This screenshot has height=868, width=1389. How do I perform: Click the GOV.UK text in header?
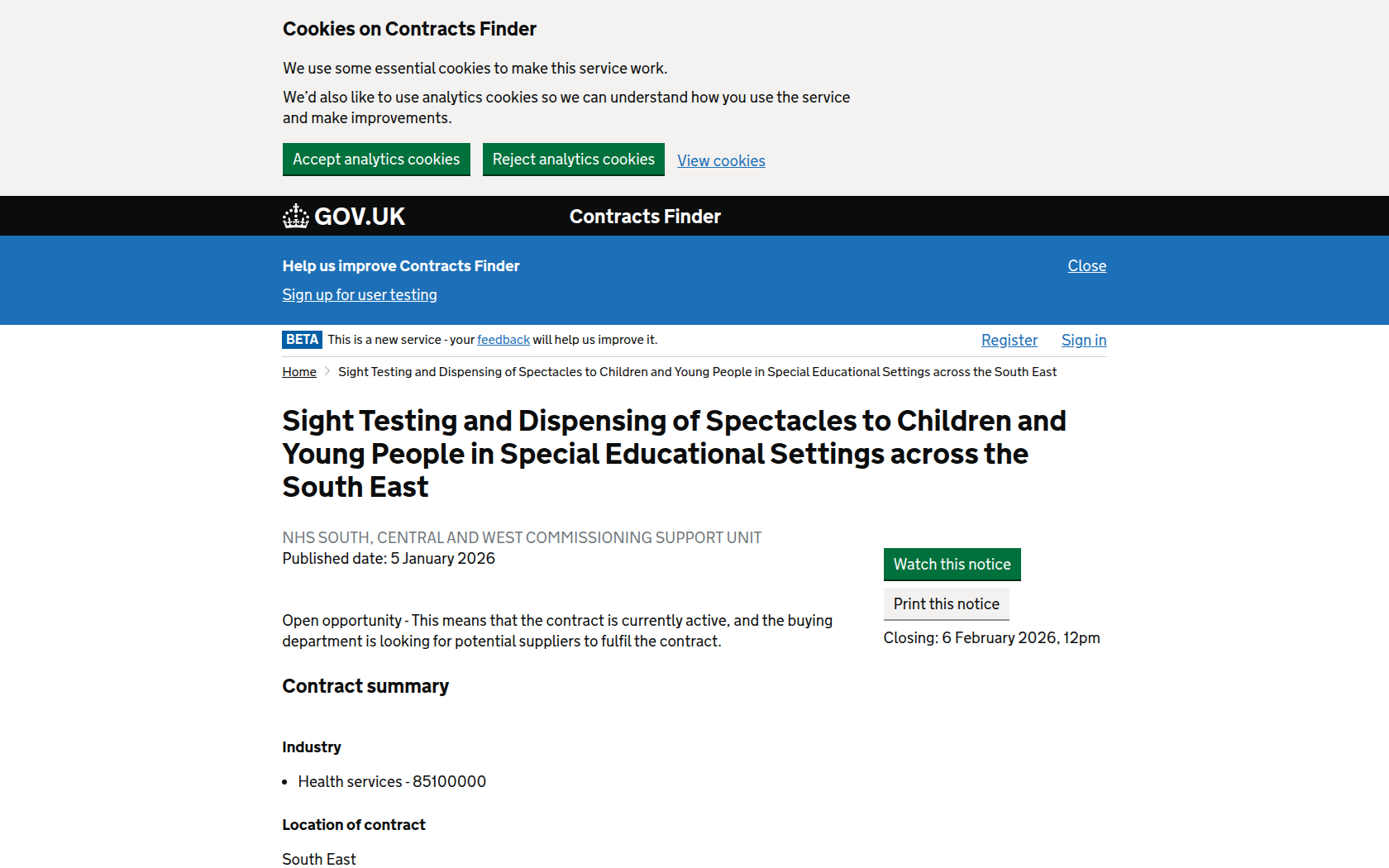tap(360, 217)
